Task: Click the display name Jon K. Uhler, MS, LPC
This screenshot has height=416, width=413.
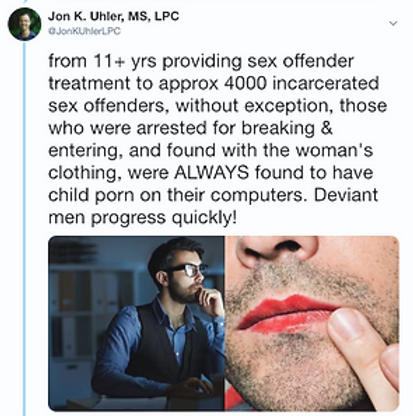Action: click(x=114, y=16)
